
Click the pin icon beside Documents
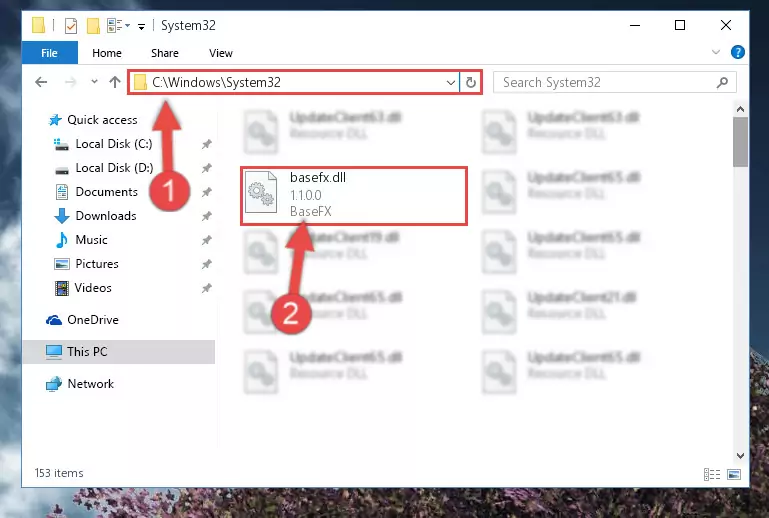point(207,192)
